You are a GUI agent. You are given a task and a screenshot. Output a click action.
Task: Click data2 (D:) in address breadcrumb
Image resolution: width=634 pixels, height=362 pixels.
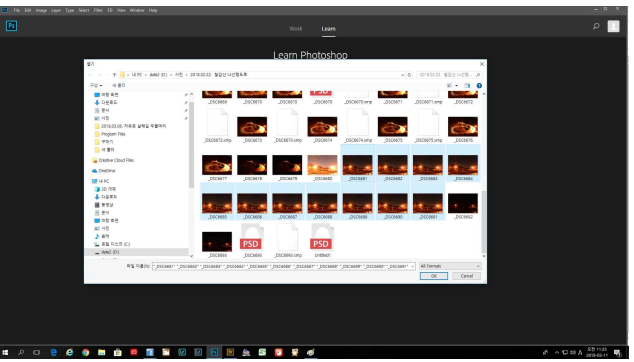tap(158, 75)
